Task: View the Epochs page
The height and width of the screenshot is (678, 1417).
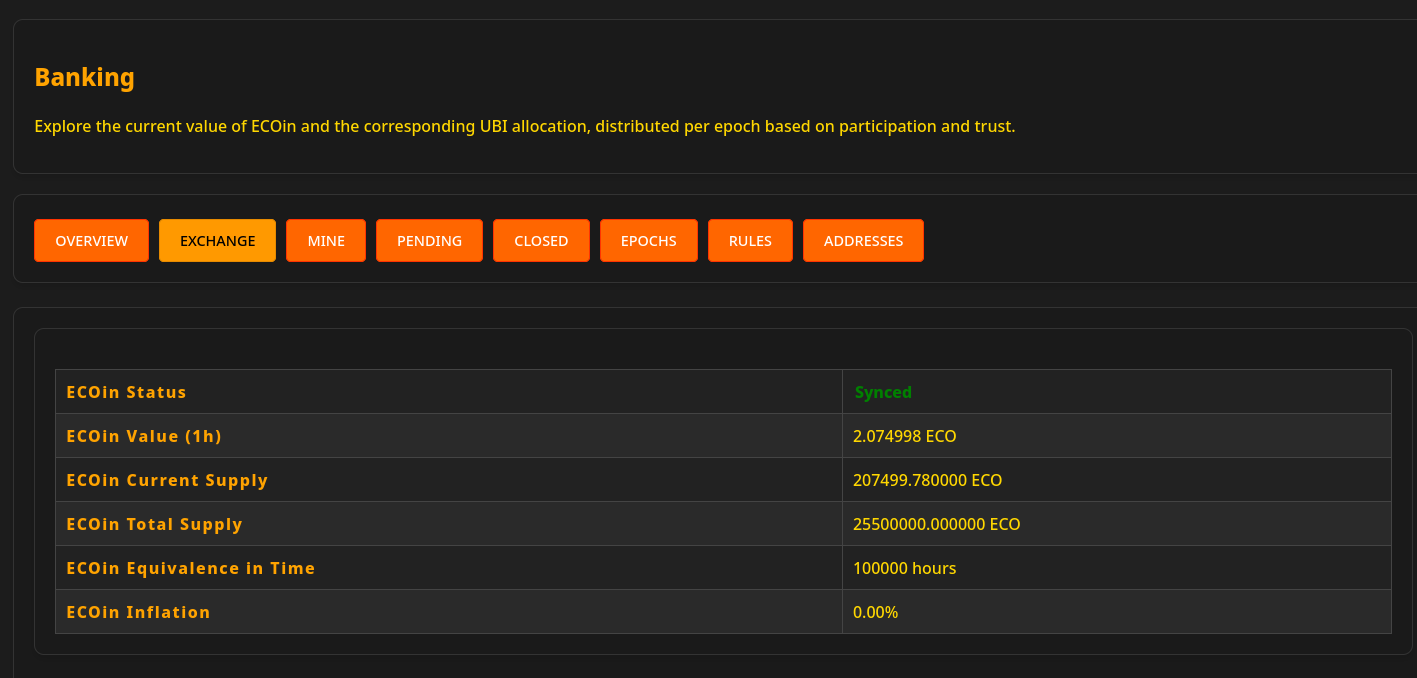Action: (648, 241)
